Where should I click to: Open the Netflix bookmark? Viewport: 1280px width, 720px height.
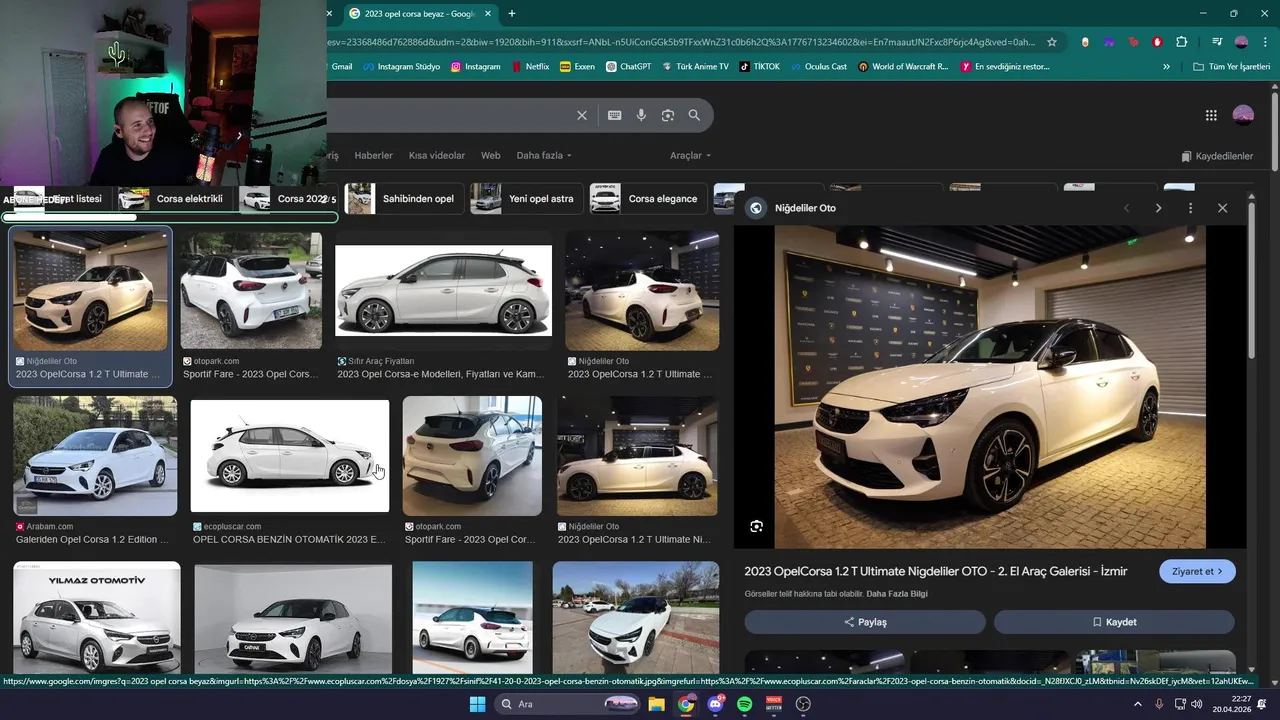pyautogui.click(x=530, y=67)
